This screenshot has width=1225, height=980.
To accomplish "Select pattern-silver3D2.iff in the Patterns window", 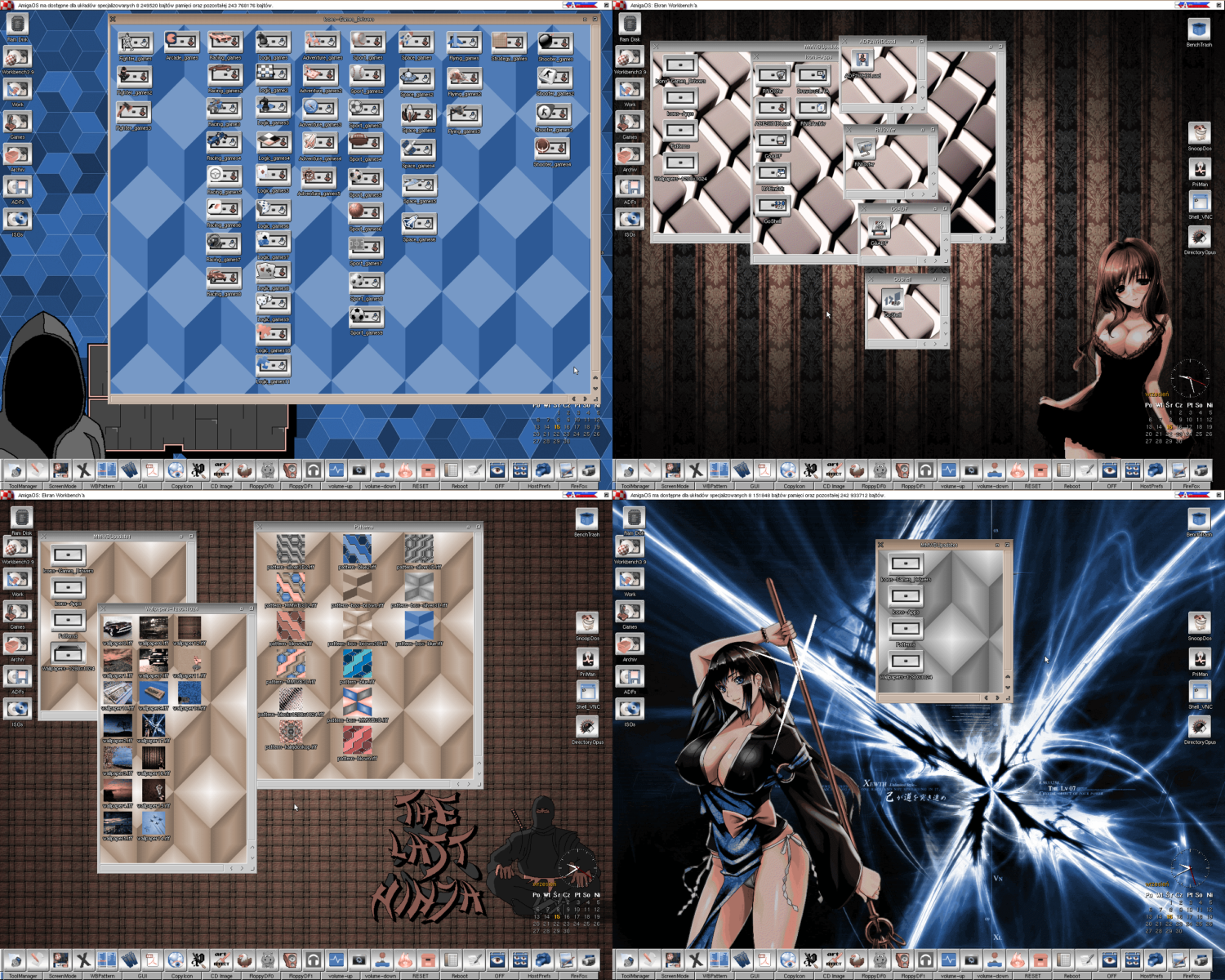I will tap(290, 549).
